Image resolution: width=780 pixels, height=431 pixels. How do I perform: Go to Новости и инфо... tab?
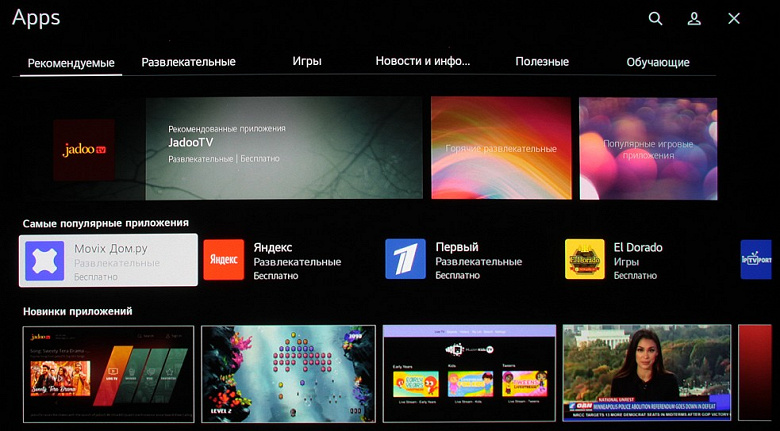pyautogui.click(x=423, y=61)
